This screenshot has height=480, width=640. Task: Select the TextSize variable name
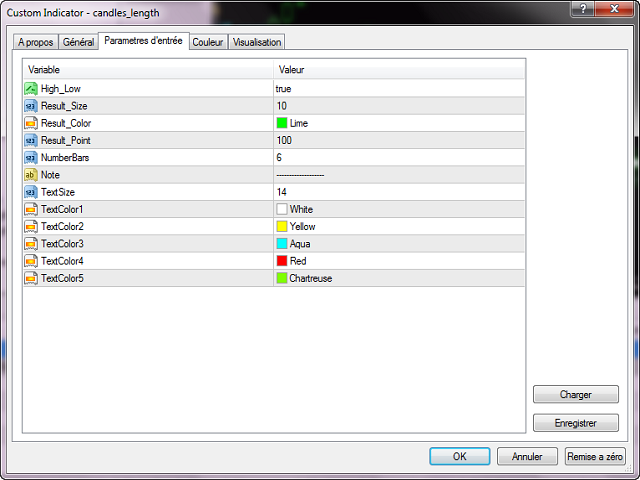[x=58, y=192]
